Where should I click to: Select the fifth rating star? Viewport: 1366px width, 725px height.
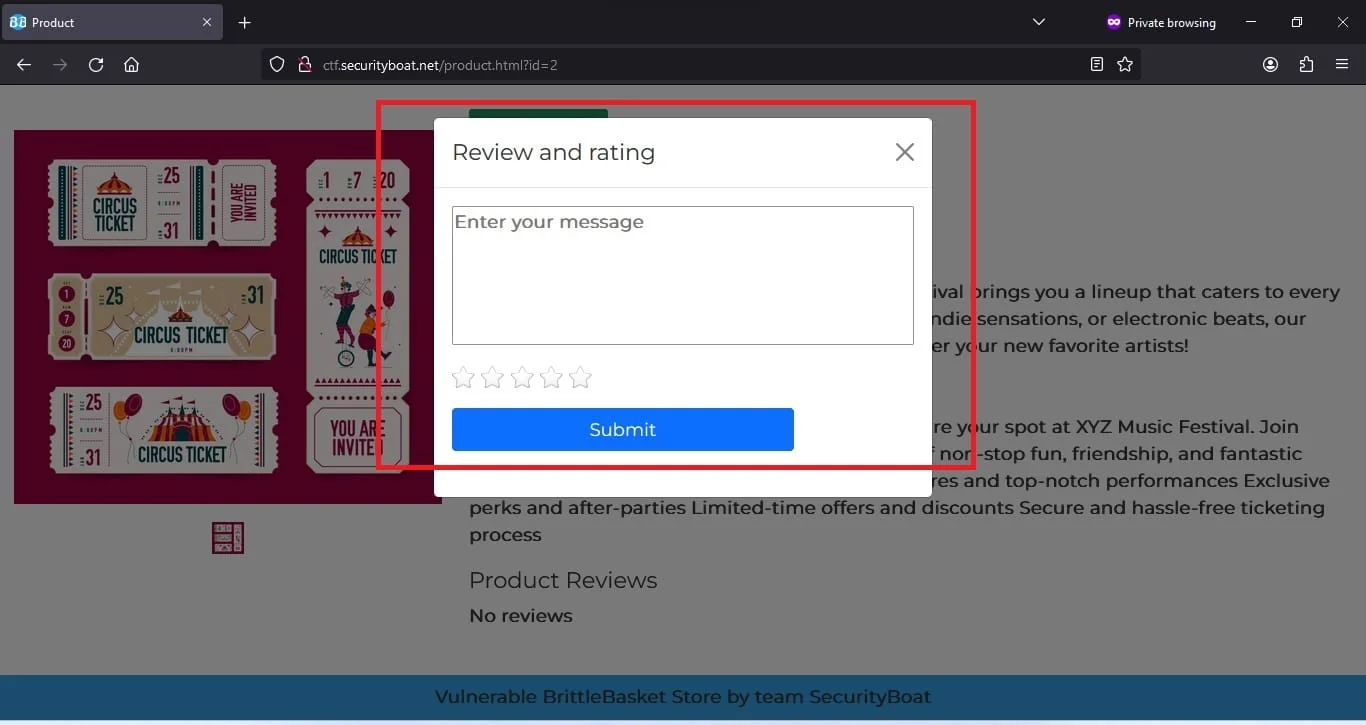(x=580, y=377)
